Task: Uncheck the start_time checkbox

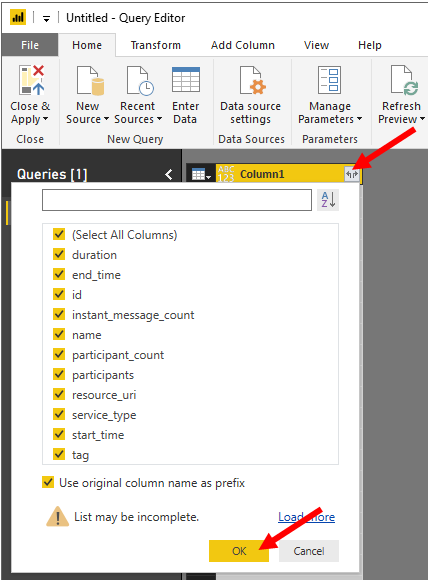Action: point(59,434)
